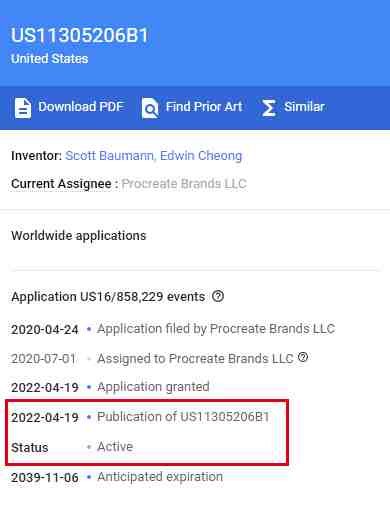Open help icon beside application events heading
This screenshot has height=507, width=390.
(218, 296)
